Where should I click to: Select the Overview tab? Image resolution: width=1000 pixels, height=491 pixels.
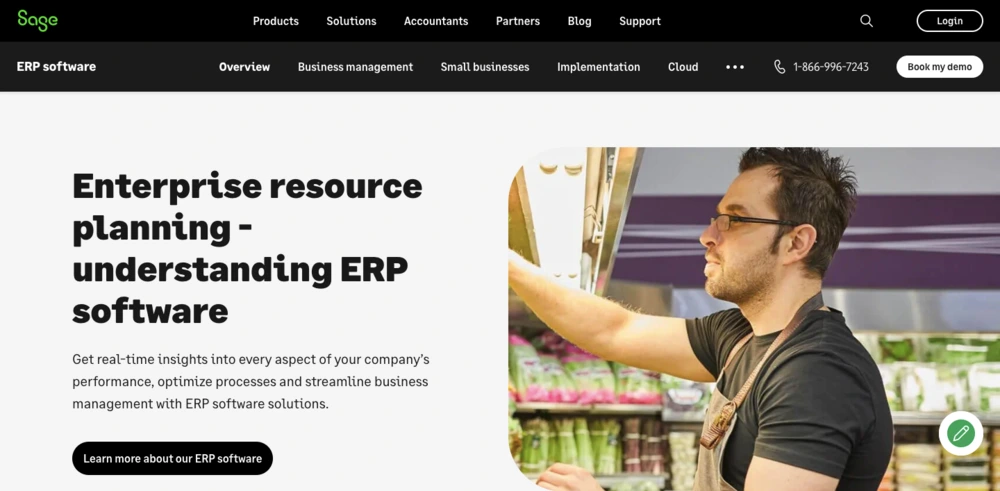click(x=244, y=67)
